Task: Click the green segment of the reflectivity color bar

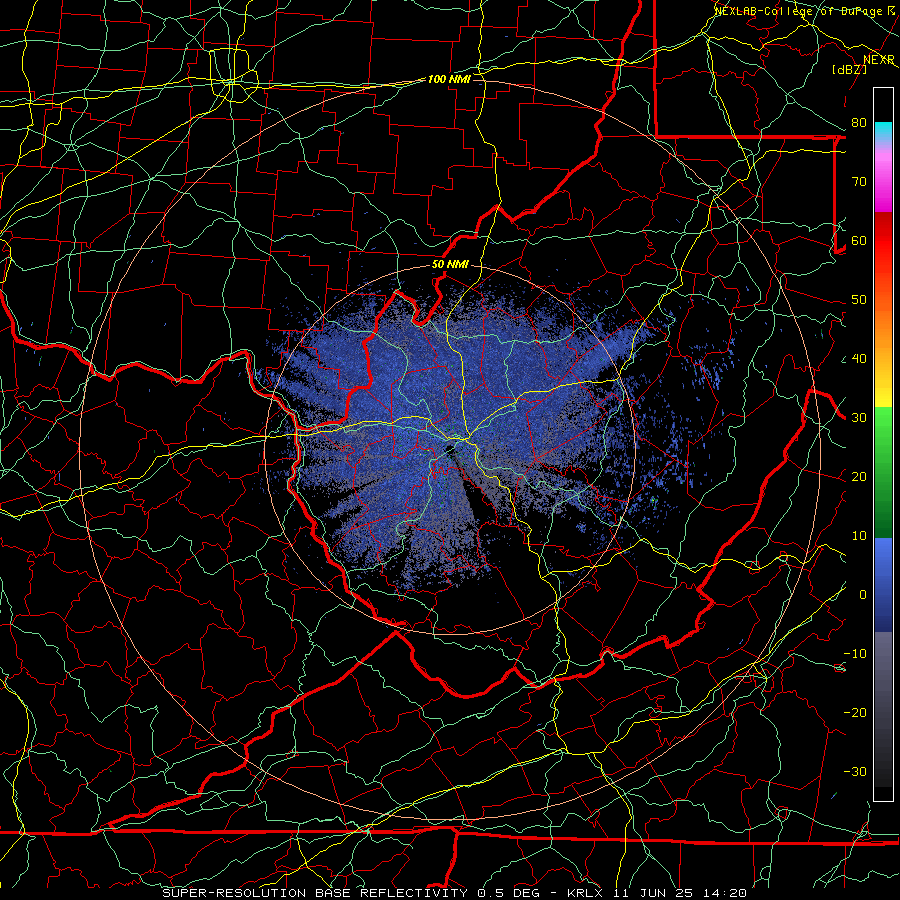Action: [883, 471]
